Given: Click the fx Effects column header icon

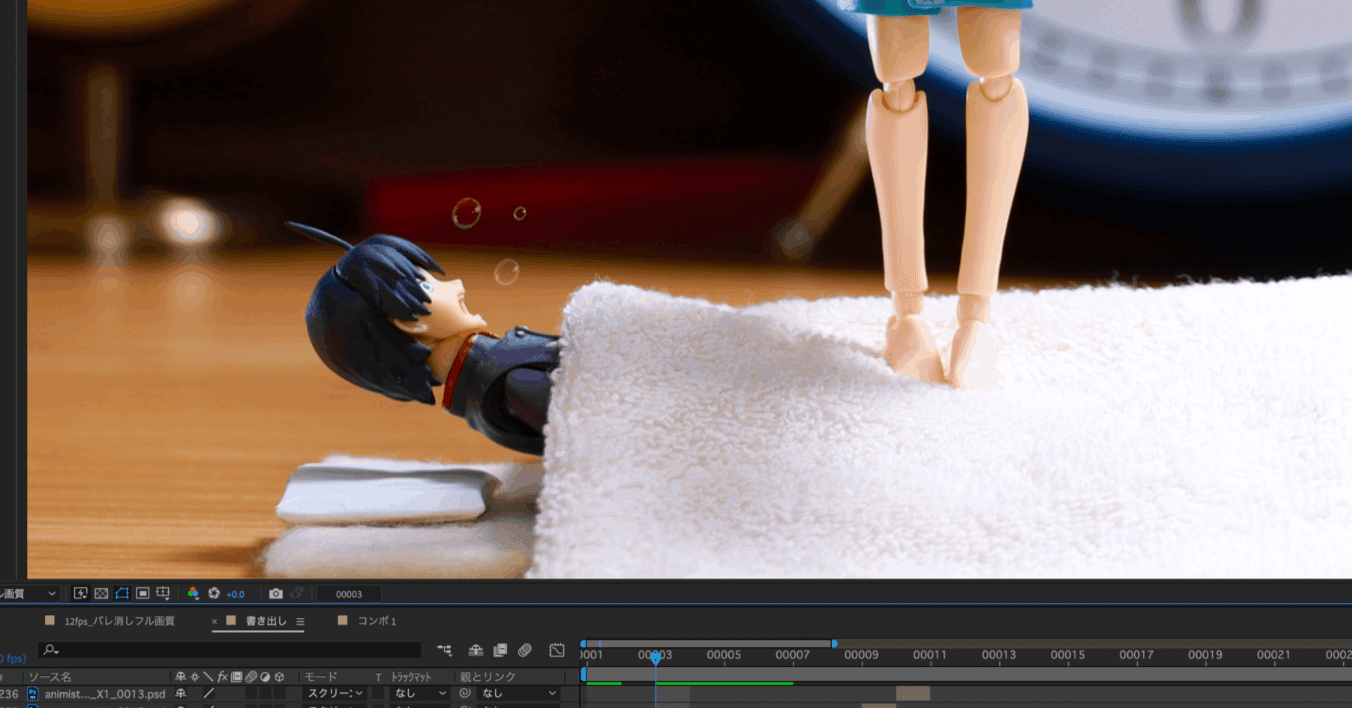Looking at the screenshot, I should [x=222, y=677].
